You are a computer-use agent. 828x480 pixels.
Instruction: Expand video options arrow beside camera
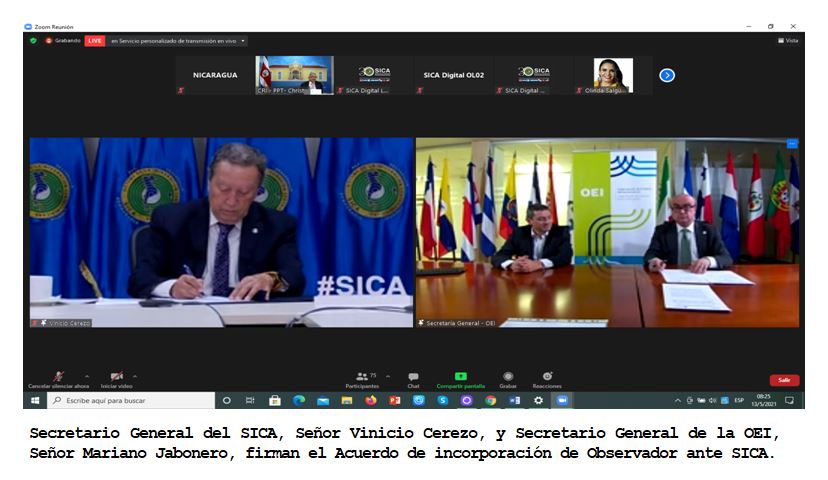[135, 377]
